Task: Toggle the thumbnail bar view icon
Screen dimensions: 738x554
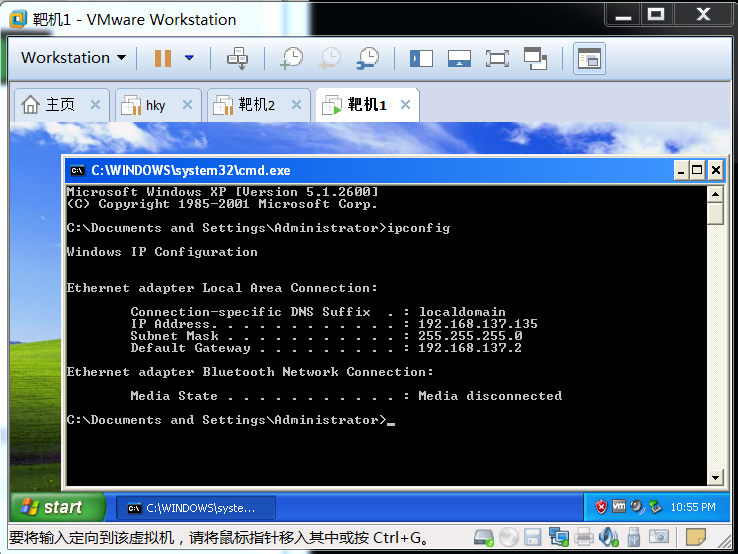Action: point(459,58)
